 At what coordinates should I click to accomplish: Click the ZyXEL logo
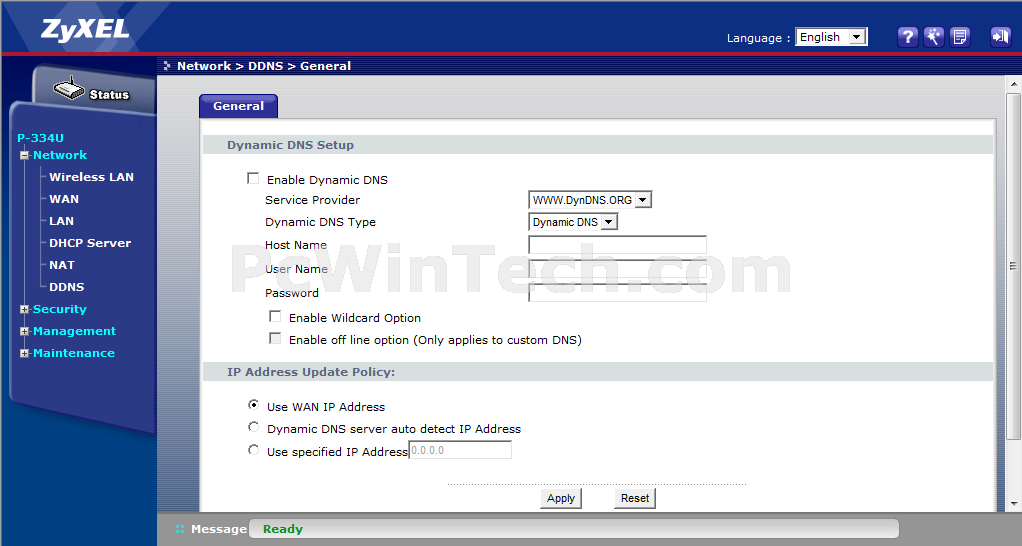tap(85, 30)
